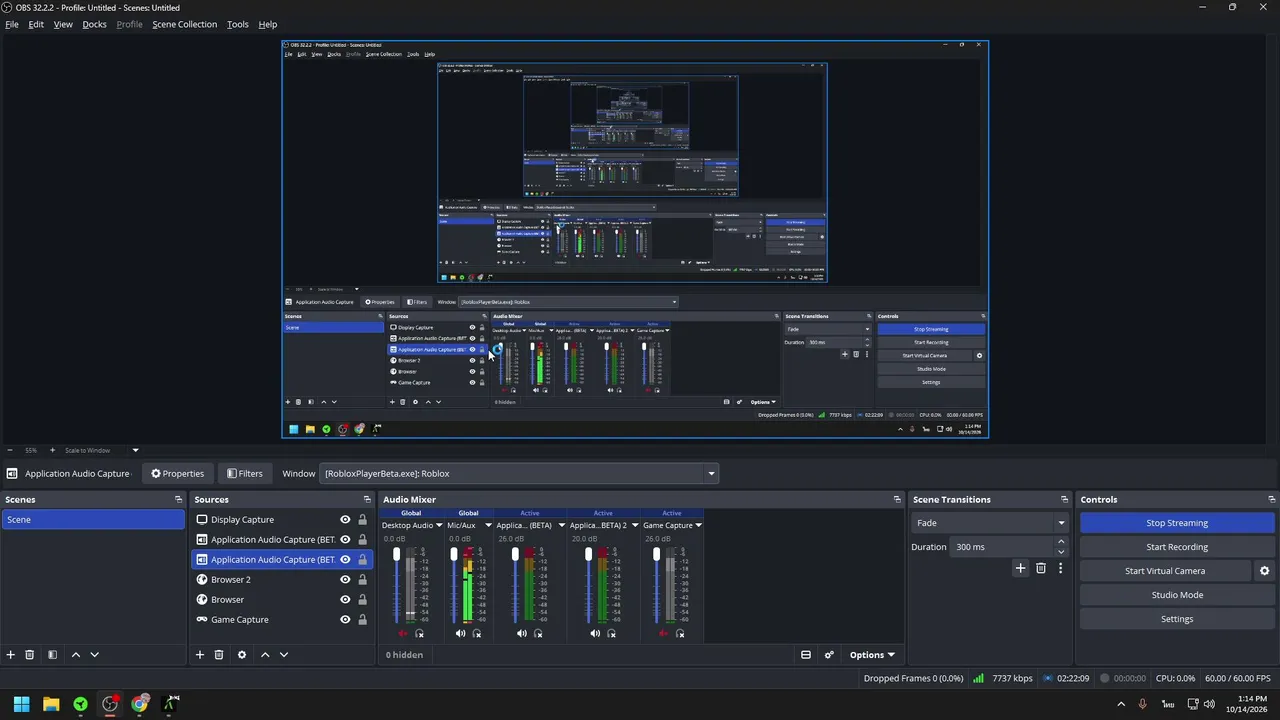Add a new source with plus icon
Screen dimensions: 1280x720
200,655
